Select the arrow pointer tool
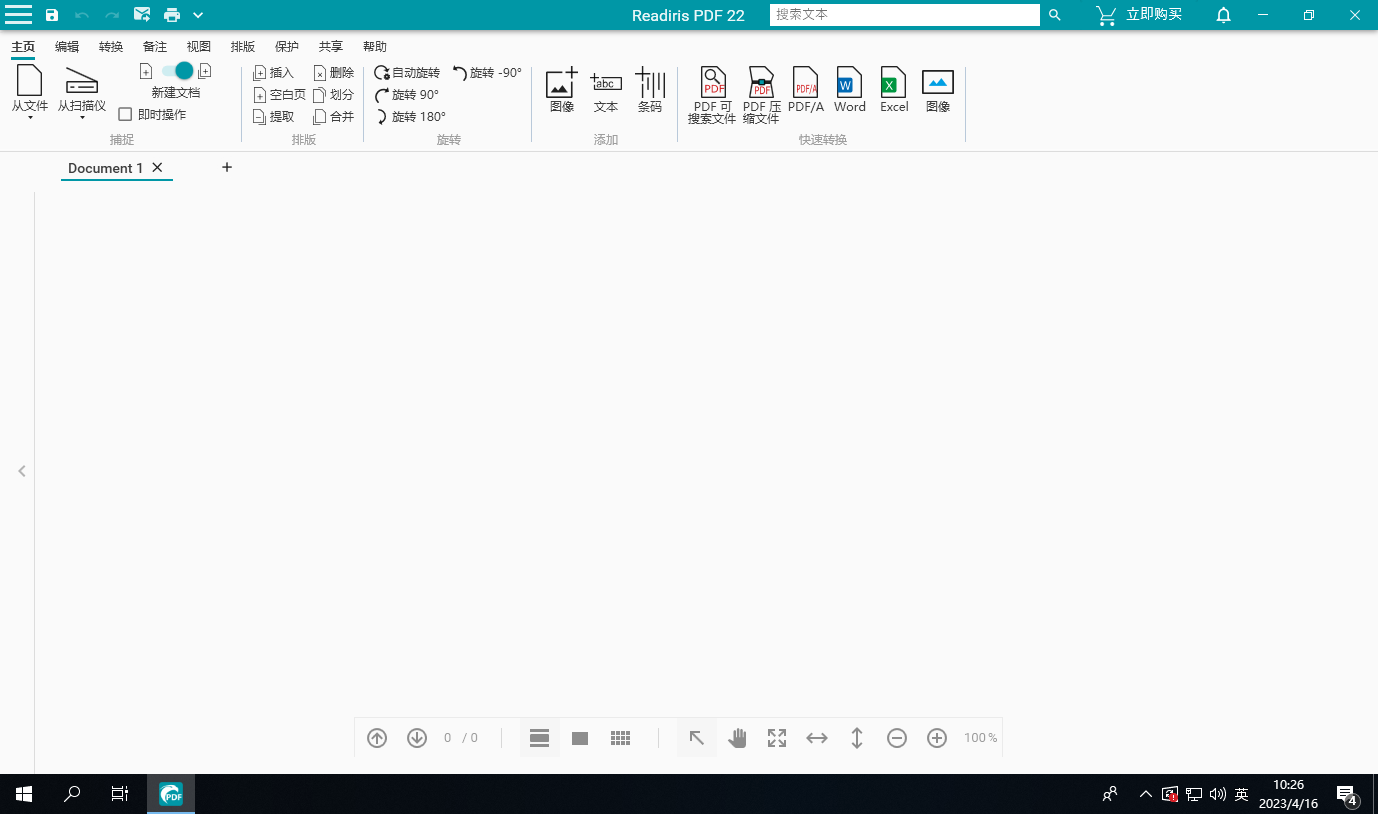Screen dimensions: 1378x814 697,738
